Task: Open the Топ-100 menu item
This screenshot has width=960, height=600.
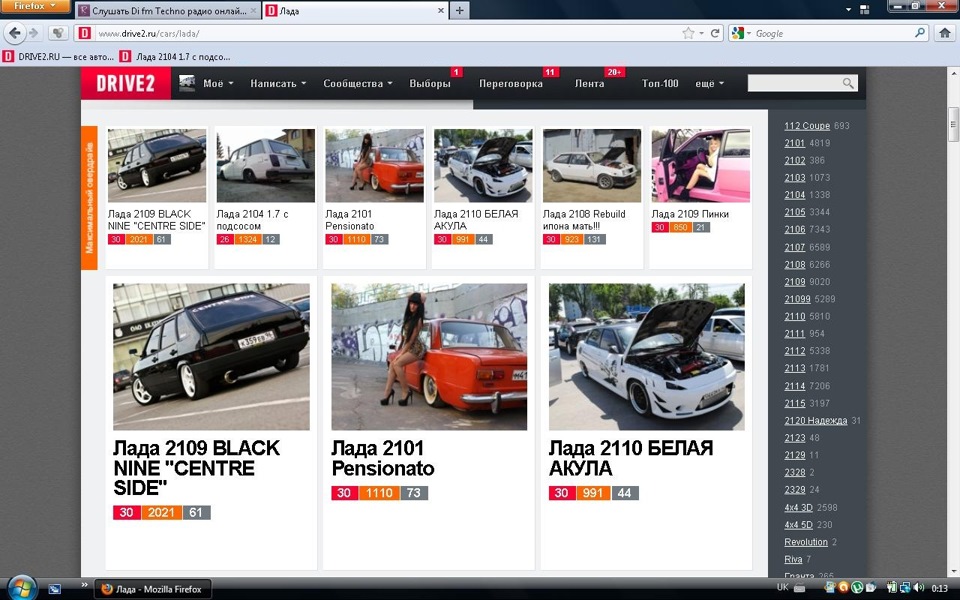Action: (x=660, y=83)
